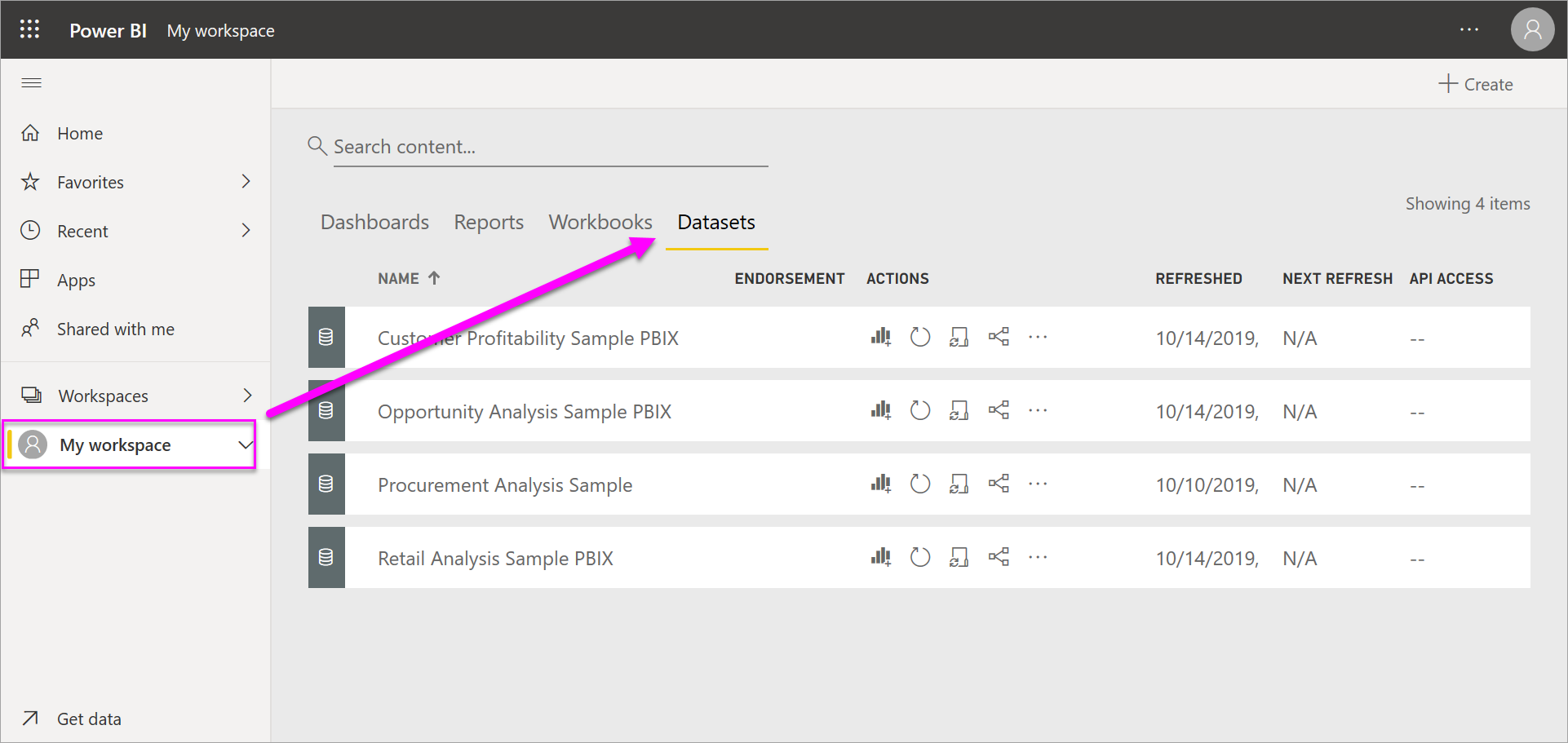1568x743 pixels.
Task: Open more options for Customer Profitability Sample PBIX
Action: tap(1038, 337)
